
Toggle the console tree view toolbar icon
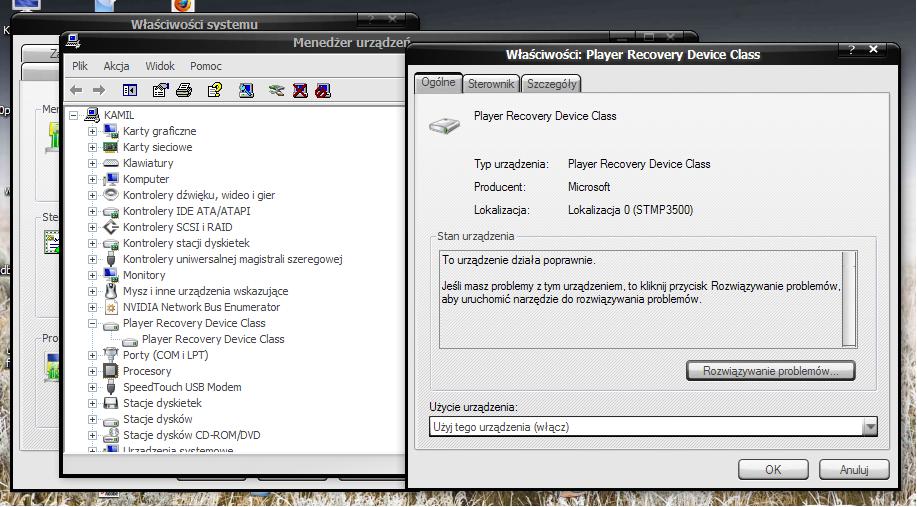point(130,90)
